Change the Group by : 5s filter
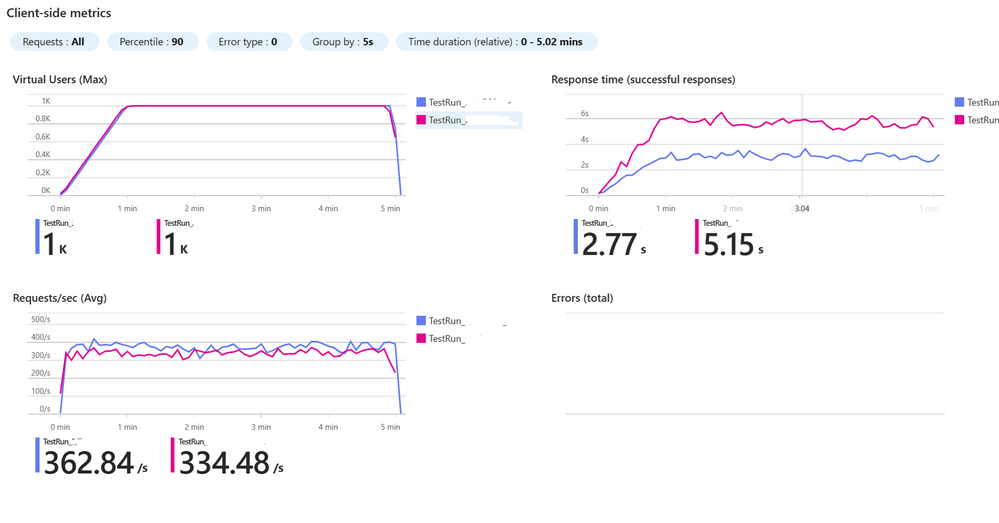The height and width of the screenshot is (523, 999). coord(344,42)
